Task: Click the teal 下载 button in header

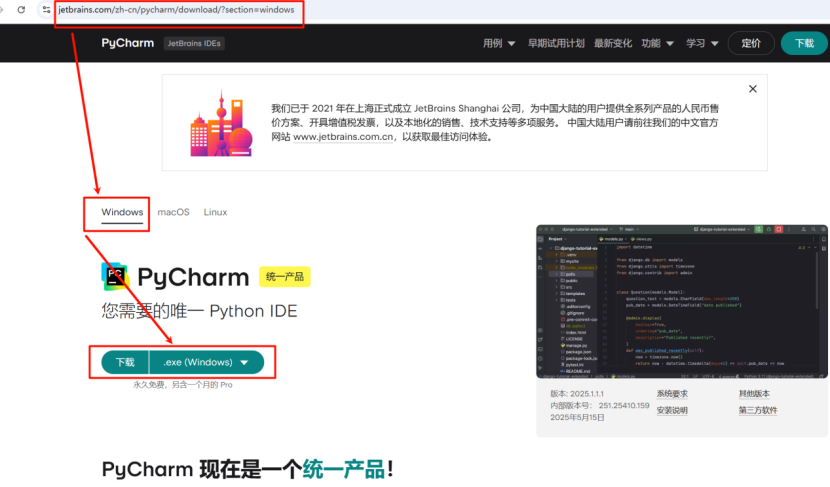Action: pyautogui.click(x=804, y=43)
